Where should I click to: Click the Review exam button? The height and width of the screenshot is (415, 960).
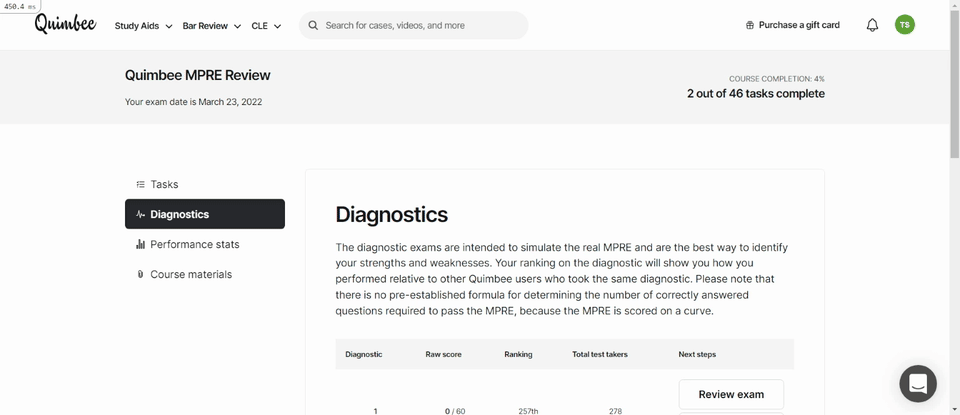pyautogui.click(x=731, y=395)
